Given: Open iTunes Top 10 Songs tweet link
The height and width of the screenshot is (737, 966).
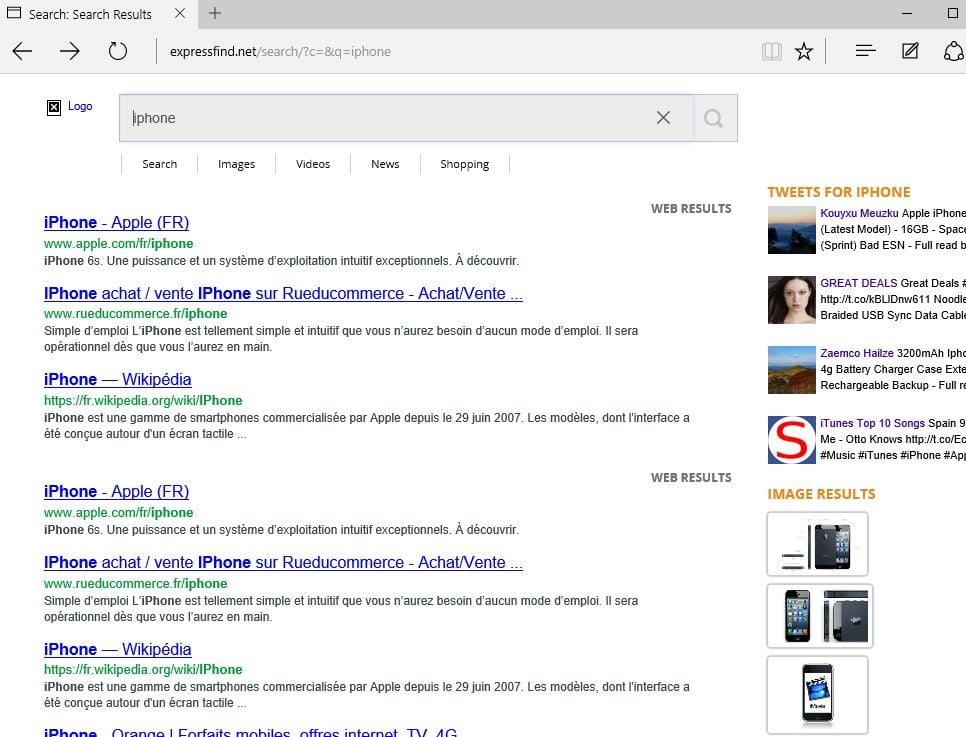Looking at the screenshot, I should coord(872,423).
